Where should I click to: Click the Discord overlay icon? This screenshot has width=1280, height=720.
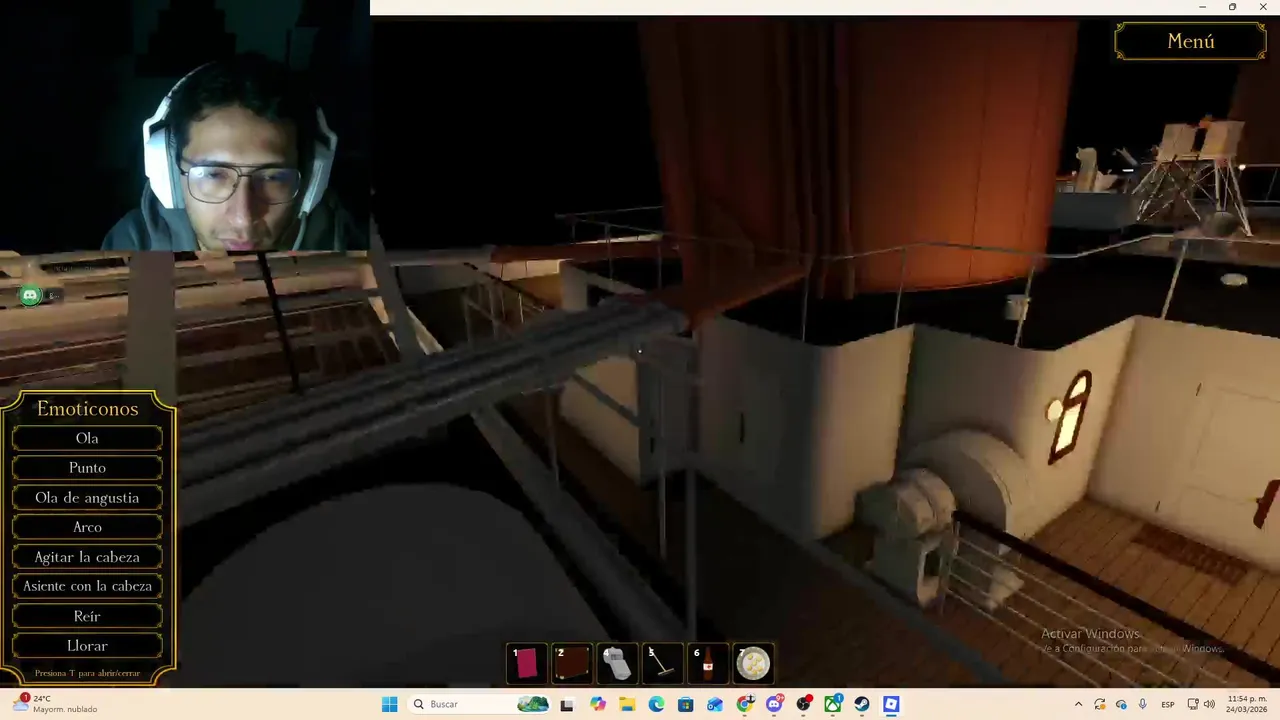pyautogui.click(x=30, y=295)
